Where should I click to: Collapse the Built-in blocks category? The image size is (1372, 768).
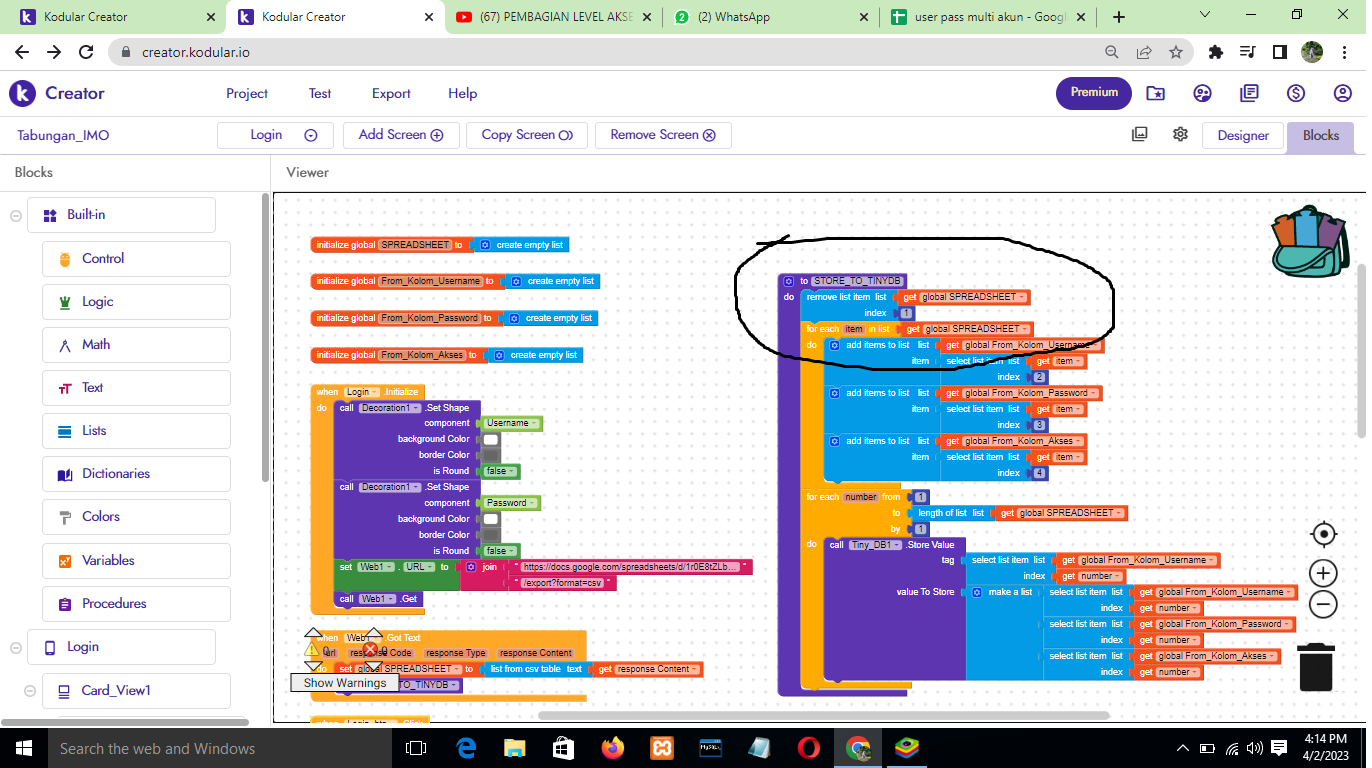tap(16, 215)
